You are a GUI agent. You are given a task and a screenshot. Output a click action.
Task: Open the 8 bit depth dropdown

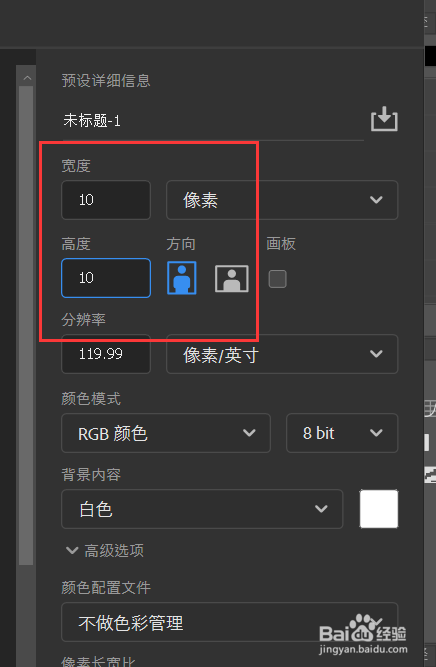(x=342, y=433)
